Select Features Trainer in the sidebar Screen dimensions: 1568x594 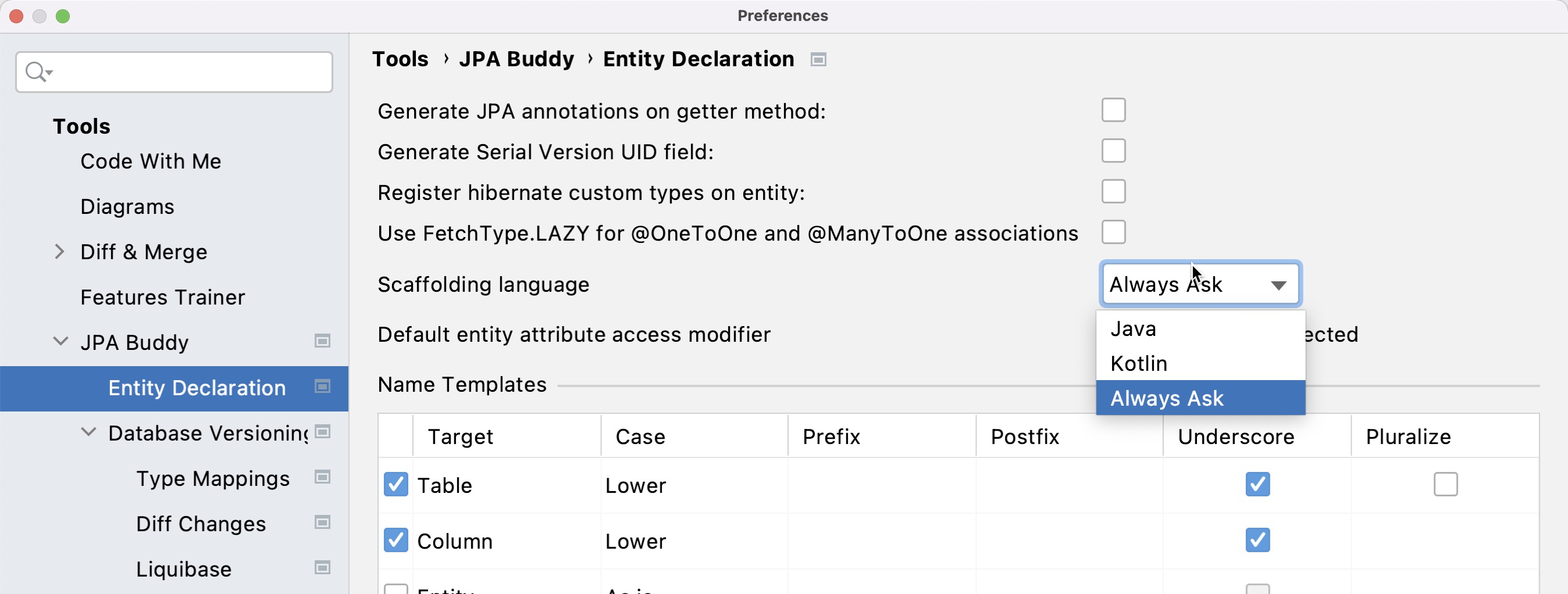162,298
